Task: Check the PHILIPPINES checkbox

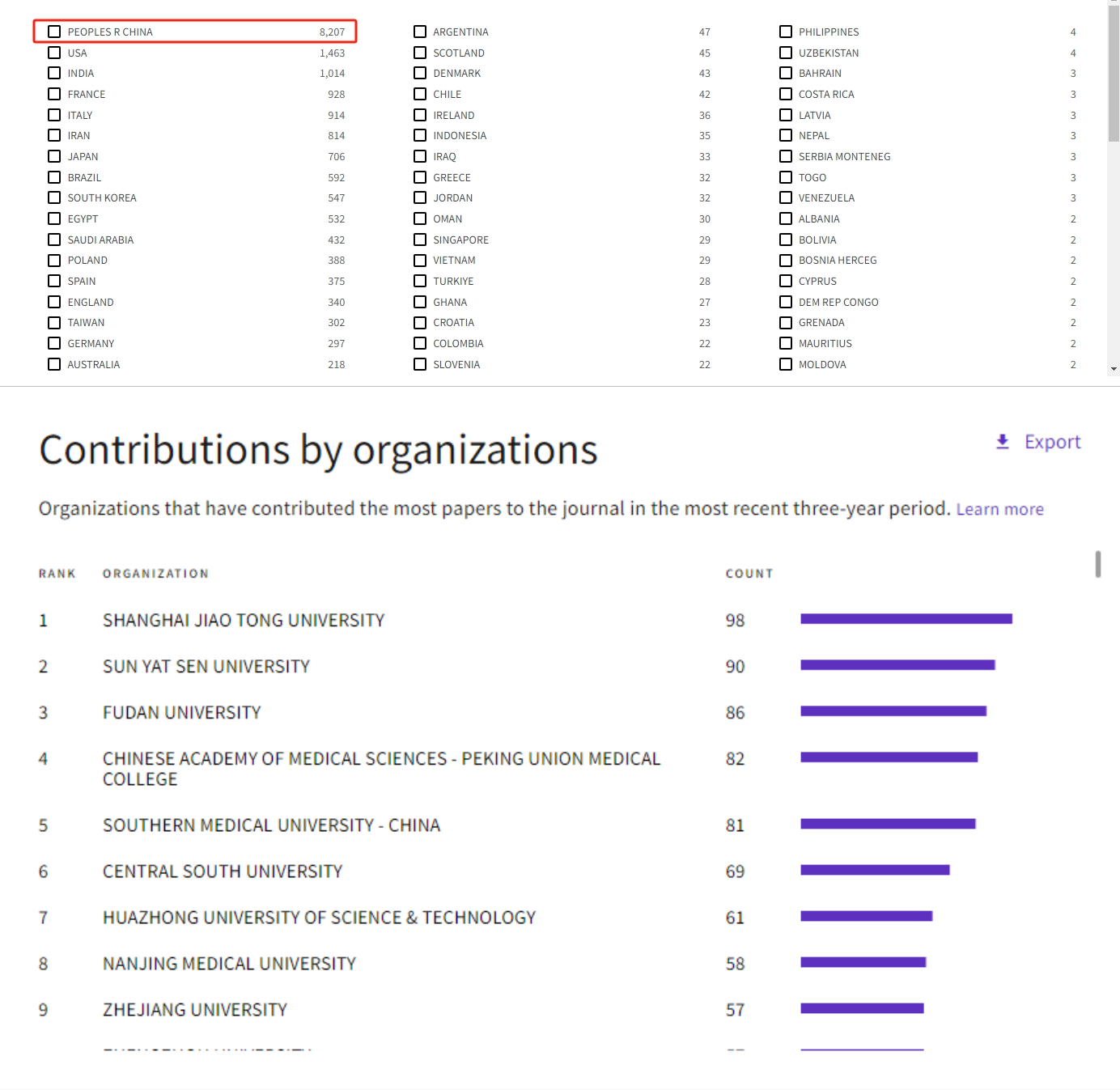Action: 786,32
